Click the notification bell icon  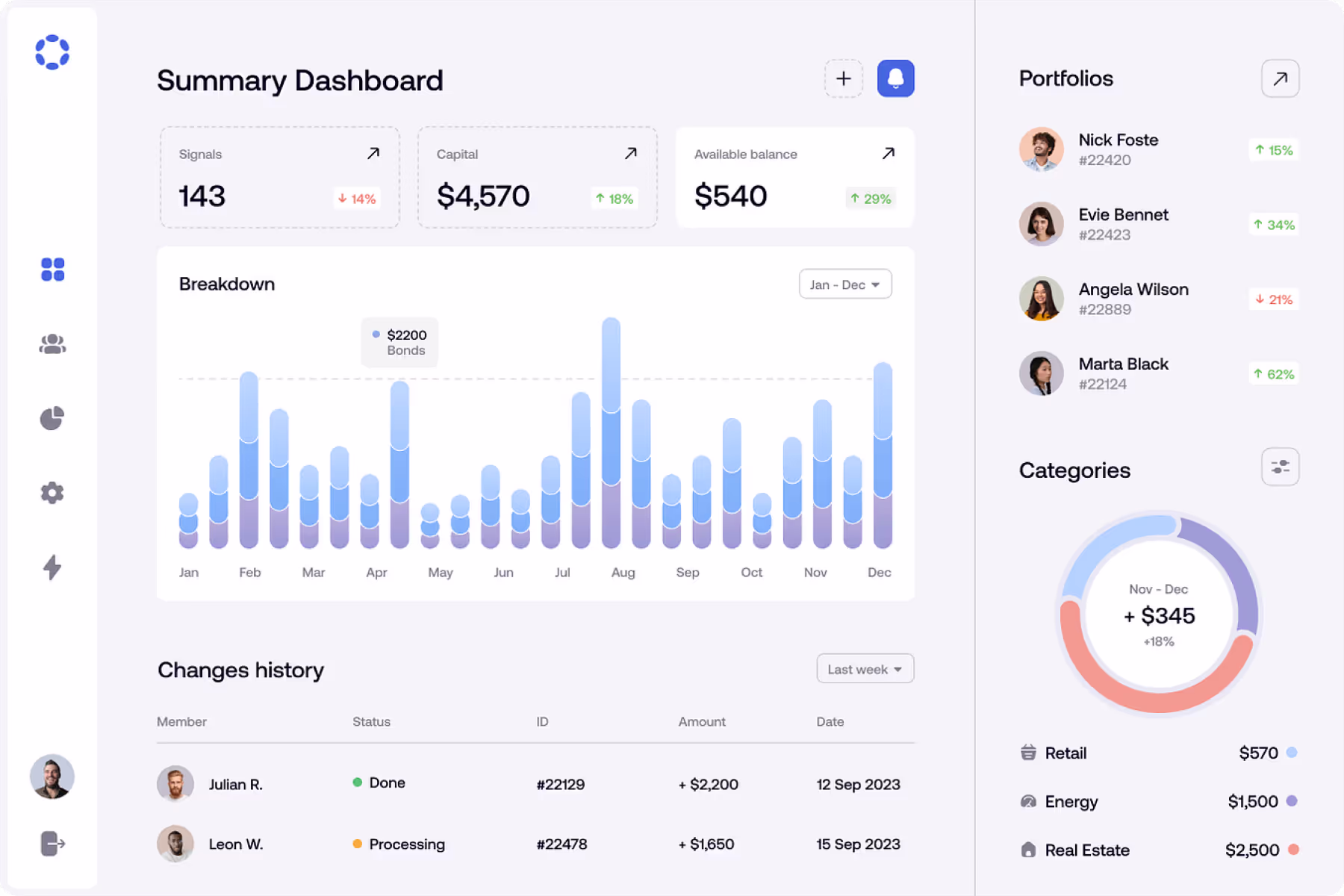(895, 78)
